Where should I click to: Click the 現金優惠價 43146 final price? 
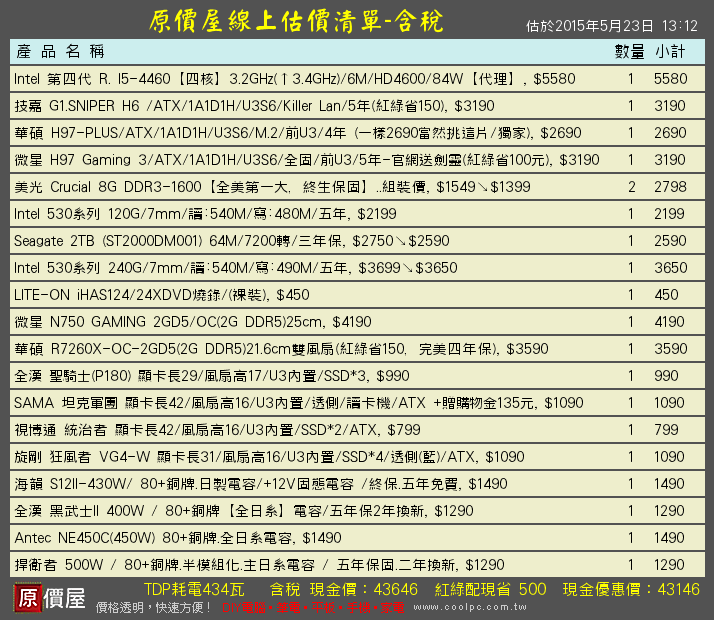click(631, 590)
